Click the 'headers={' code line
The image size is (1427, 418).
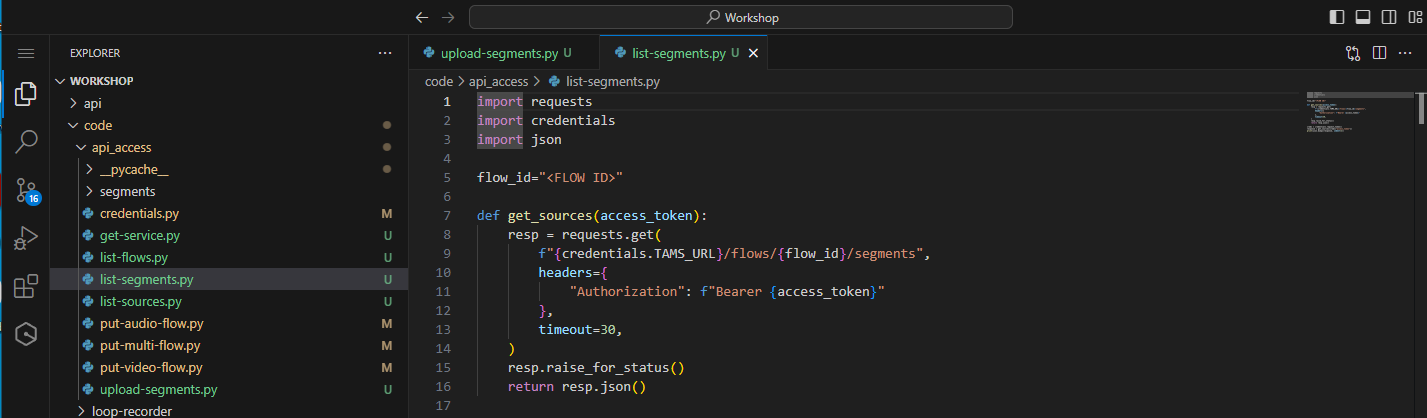coord(573,272)
